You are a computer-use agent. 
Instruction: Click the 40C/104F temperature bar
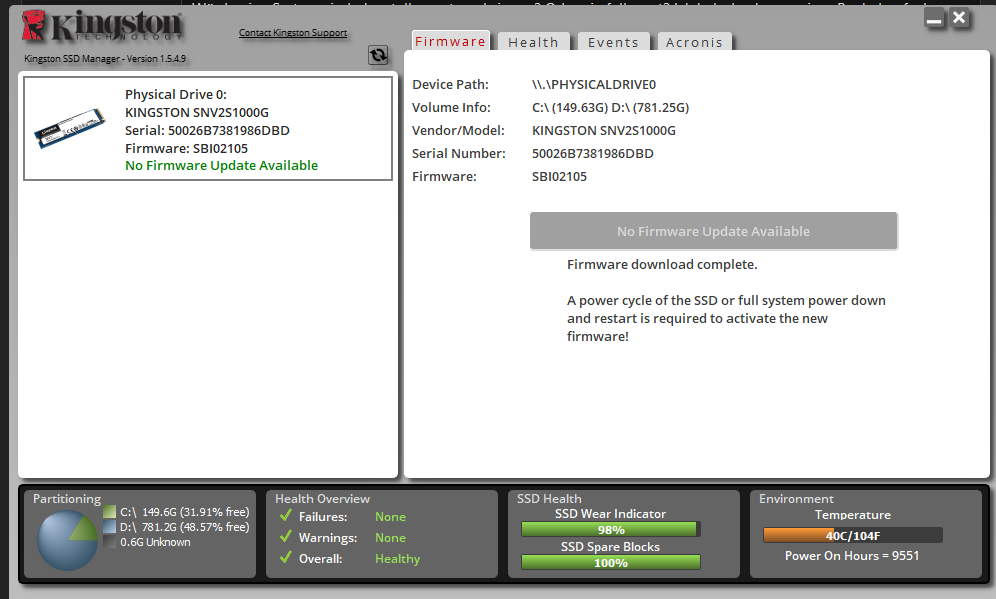point(852,535)
